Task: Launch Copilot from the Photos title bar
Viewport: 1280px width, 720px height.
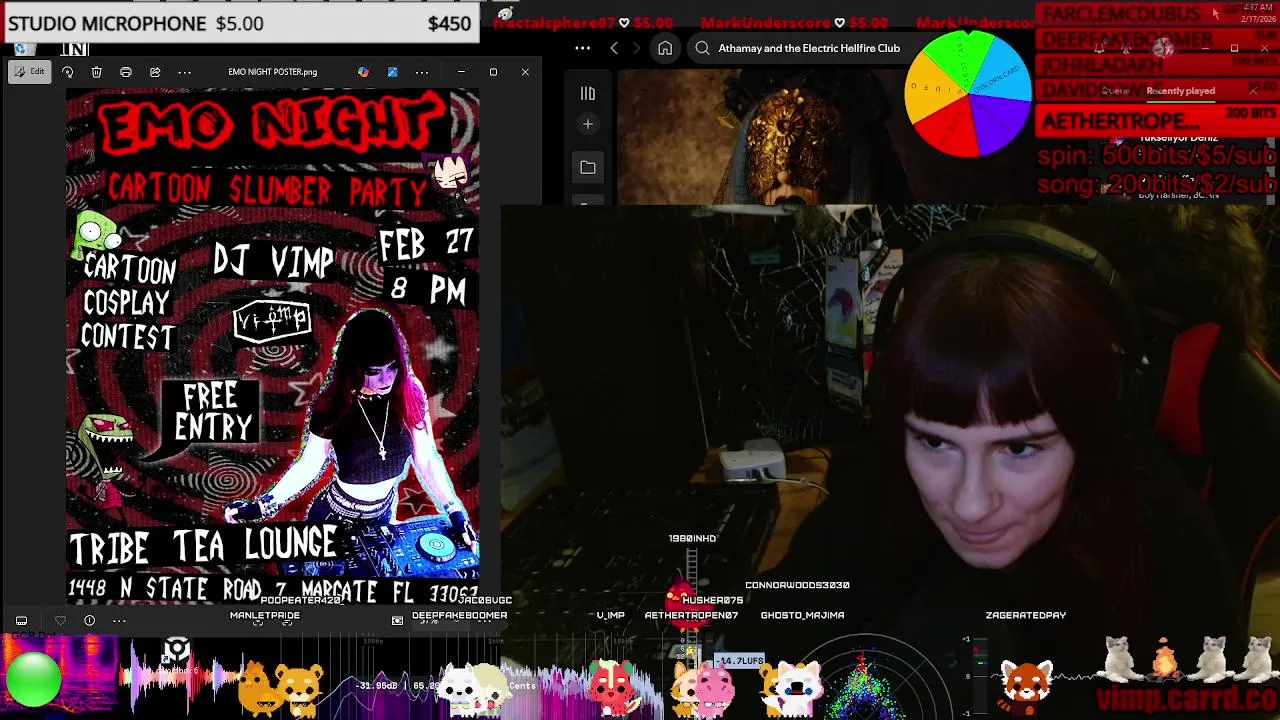Action: click(363, 72)
